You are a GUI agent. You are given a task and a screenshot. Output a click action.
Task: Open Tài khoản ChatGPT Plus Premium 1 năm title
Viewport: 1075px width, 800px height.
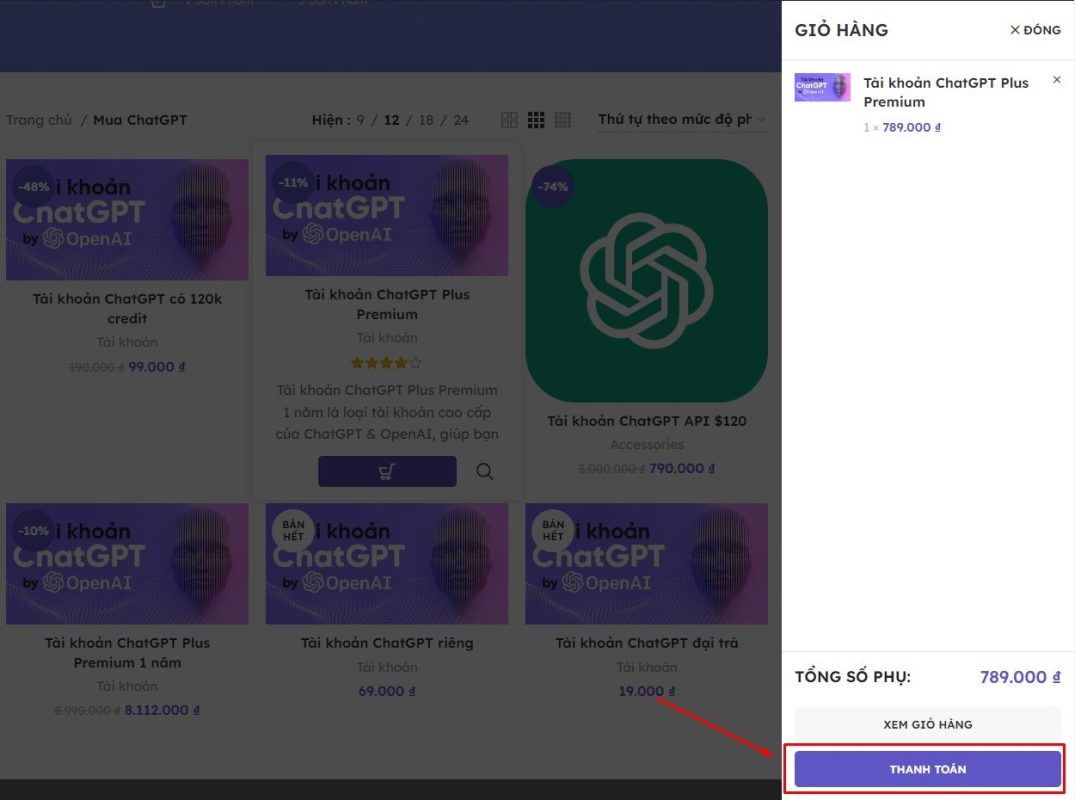tap(128, 653)
